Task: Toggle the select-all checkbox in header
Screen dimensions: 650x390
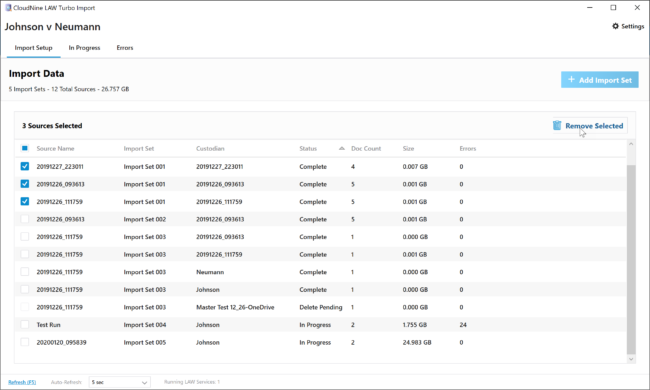Action: 24,148
